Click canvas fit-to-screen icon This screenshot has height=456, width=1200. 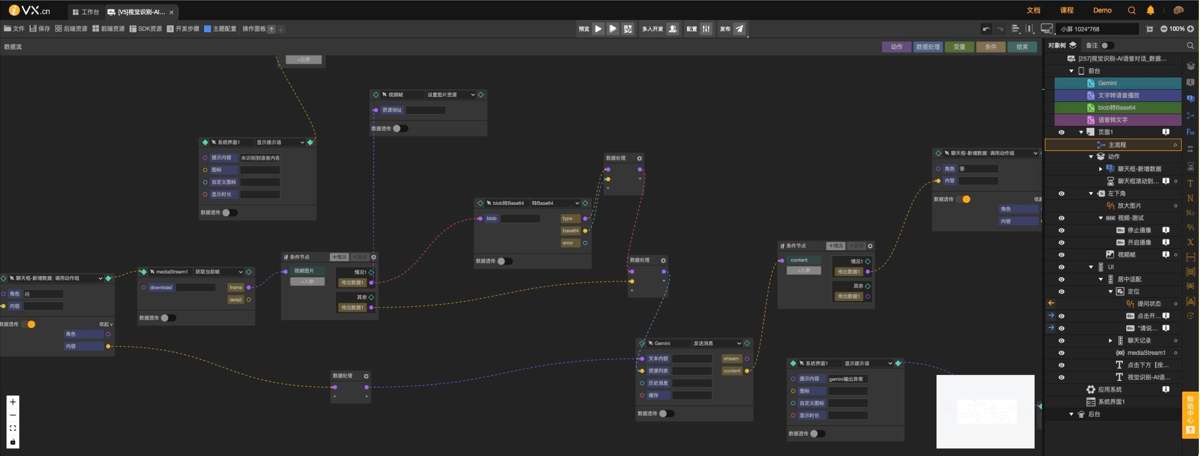(13, 428)
